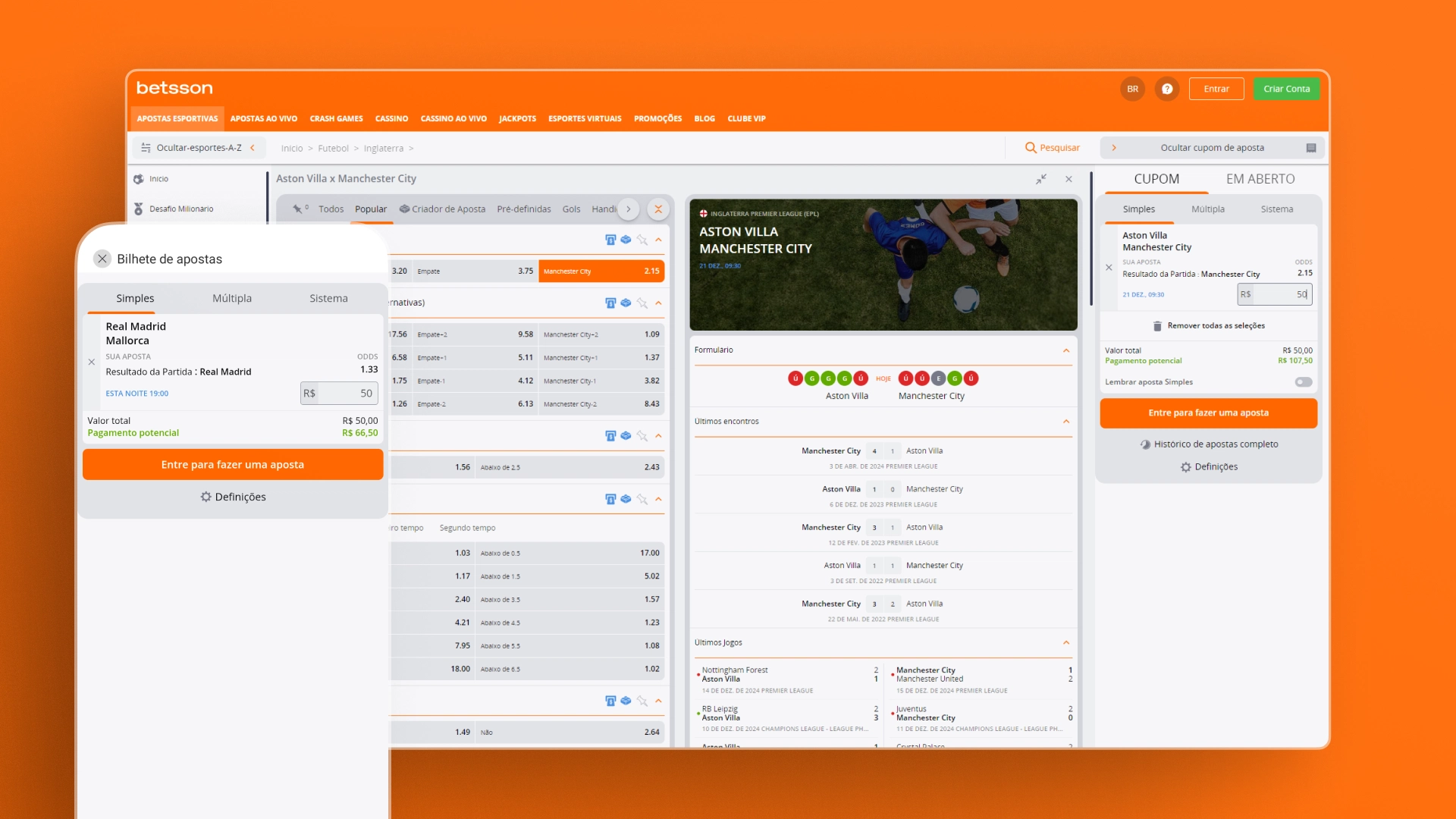
Task: Click the Futebol breadcrumb link
Action: (x=333, y=149)
